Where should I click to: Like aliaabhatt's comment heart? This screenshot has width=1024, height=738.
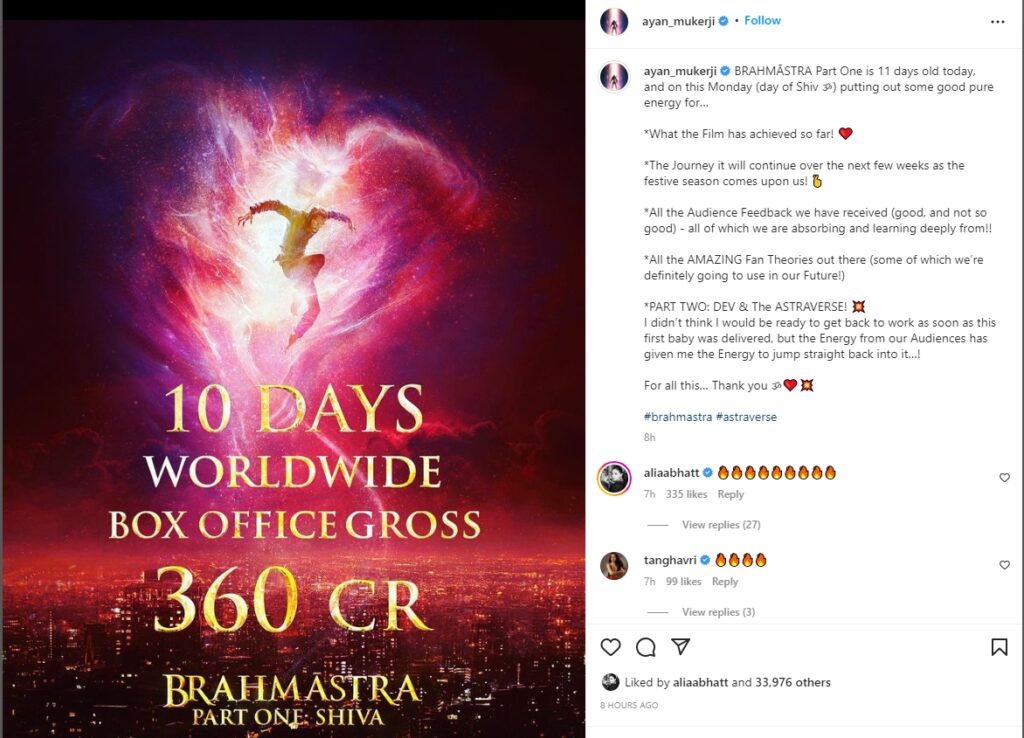1004,477
